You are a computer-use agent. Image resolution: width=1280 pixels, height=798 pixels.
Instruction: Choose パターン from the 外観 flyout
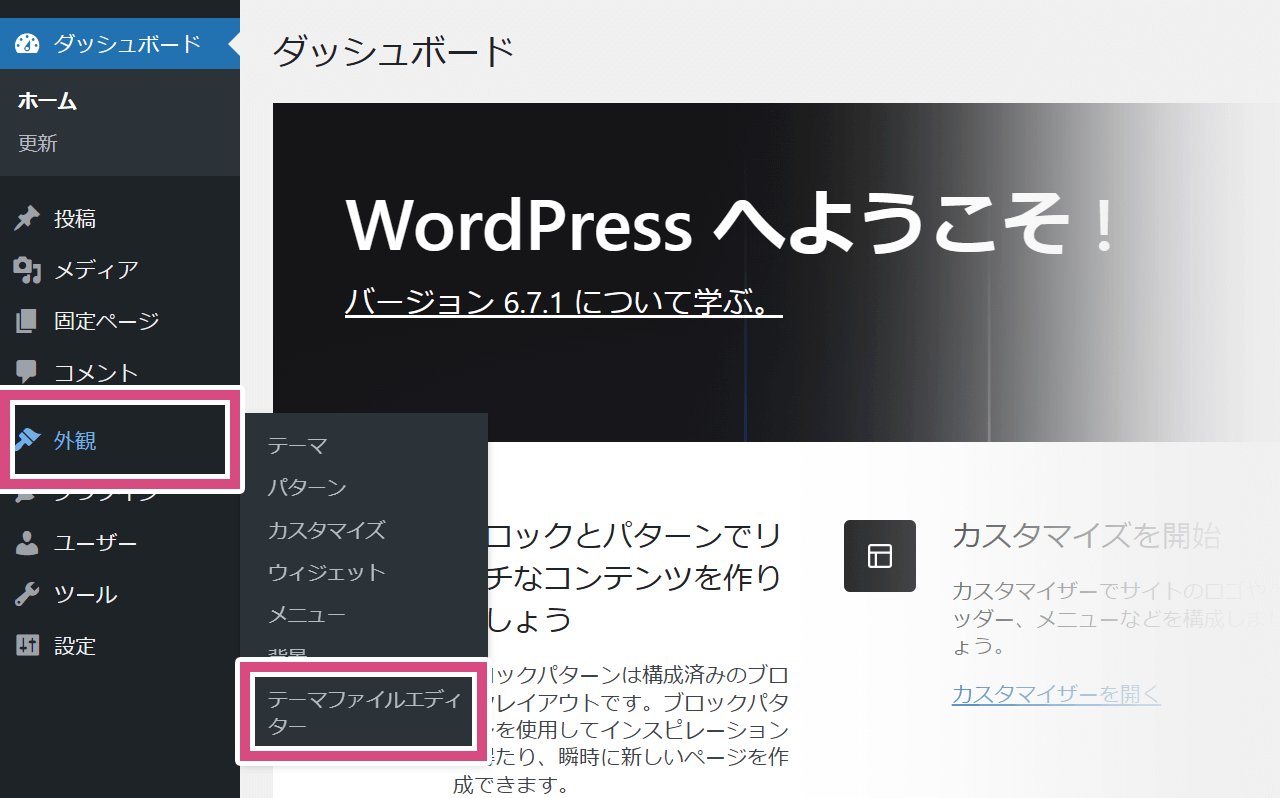(x=307, y=488)
